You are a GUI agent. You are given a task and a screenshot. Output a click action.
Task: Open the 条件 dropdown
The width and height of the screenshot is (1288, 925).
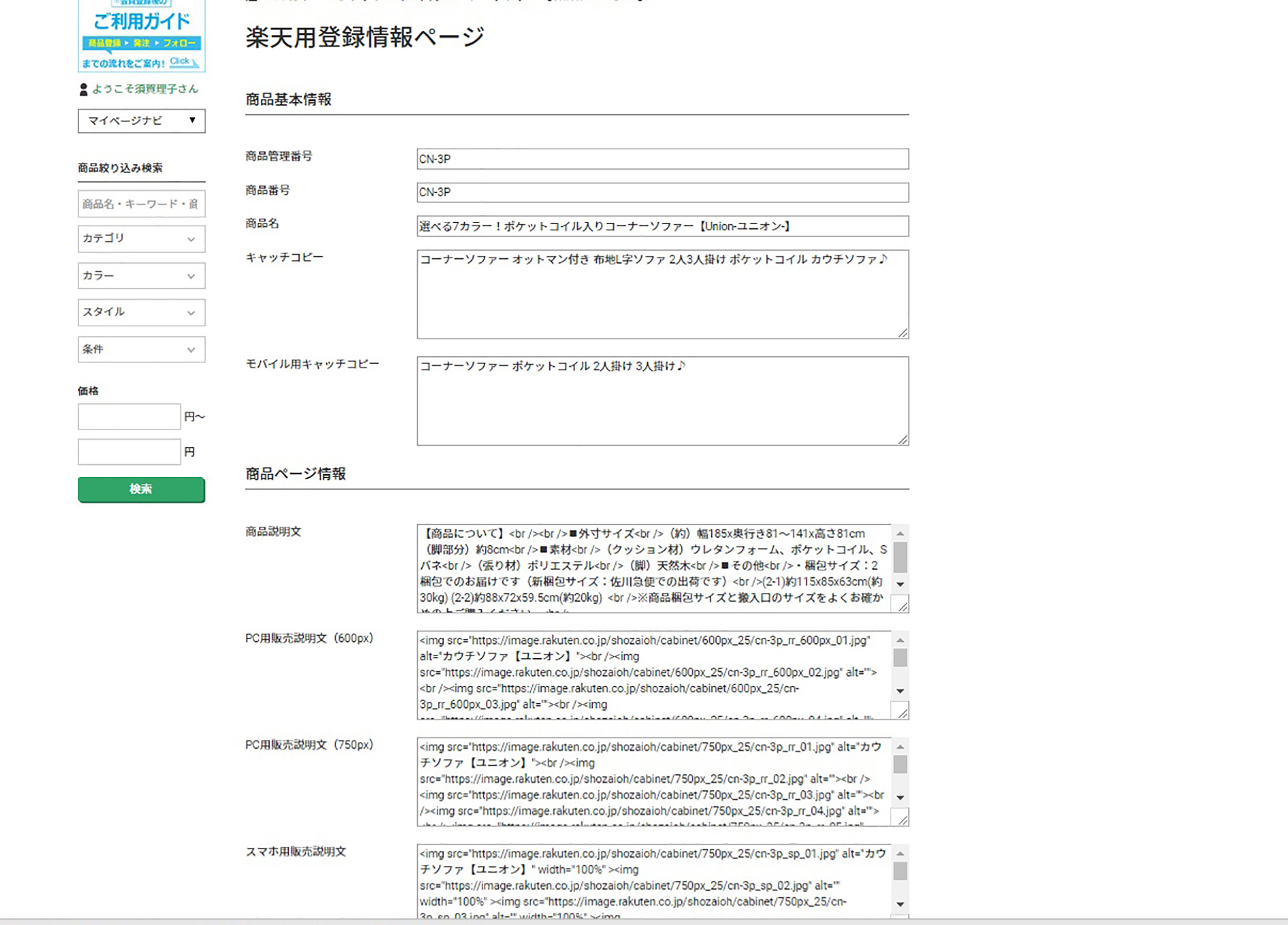pos(141,349)
